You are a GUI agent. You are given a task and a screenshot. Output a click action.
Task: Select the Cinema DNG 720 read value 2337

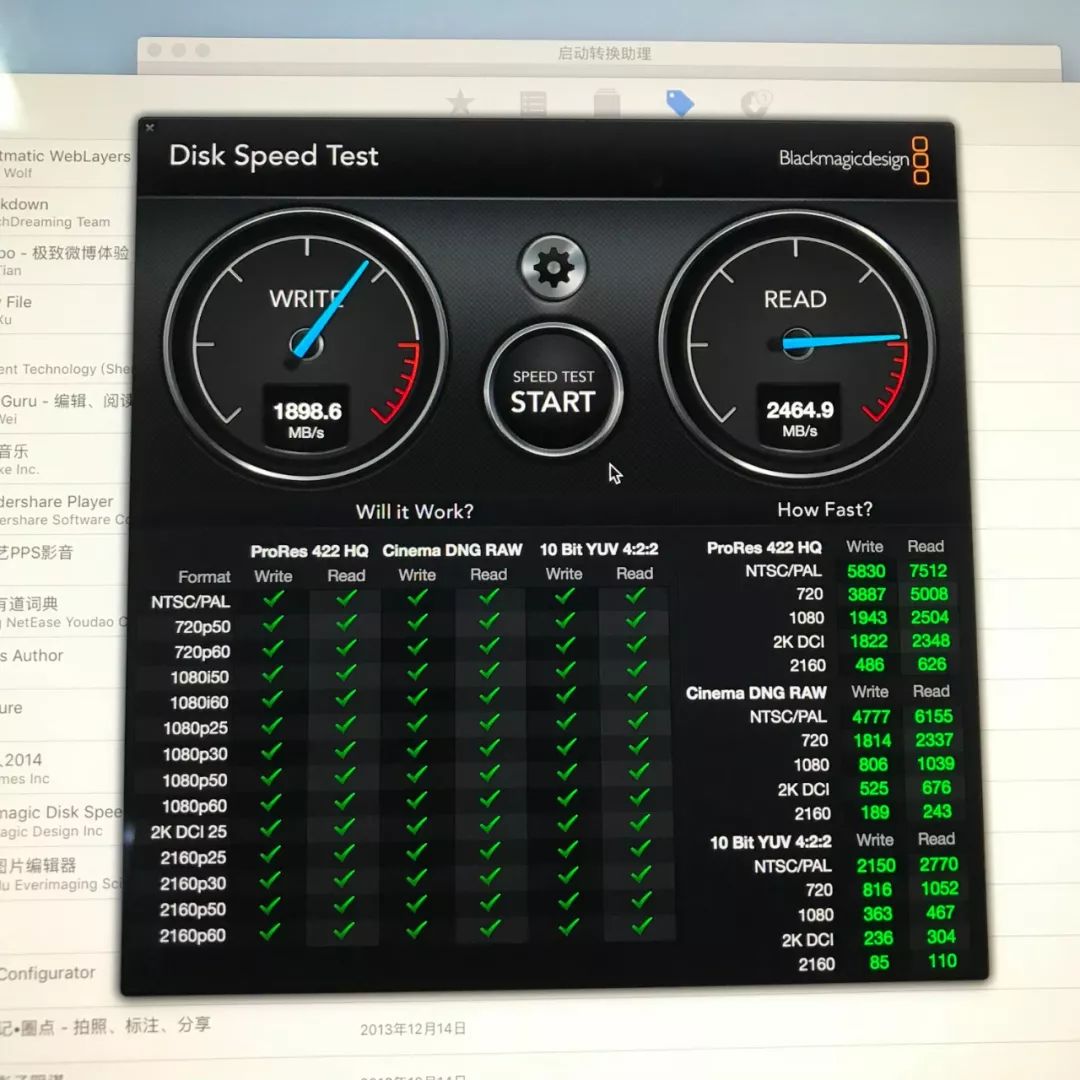pyautogui.click(x=934, y=740)
